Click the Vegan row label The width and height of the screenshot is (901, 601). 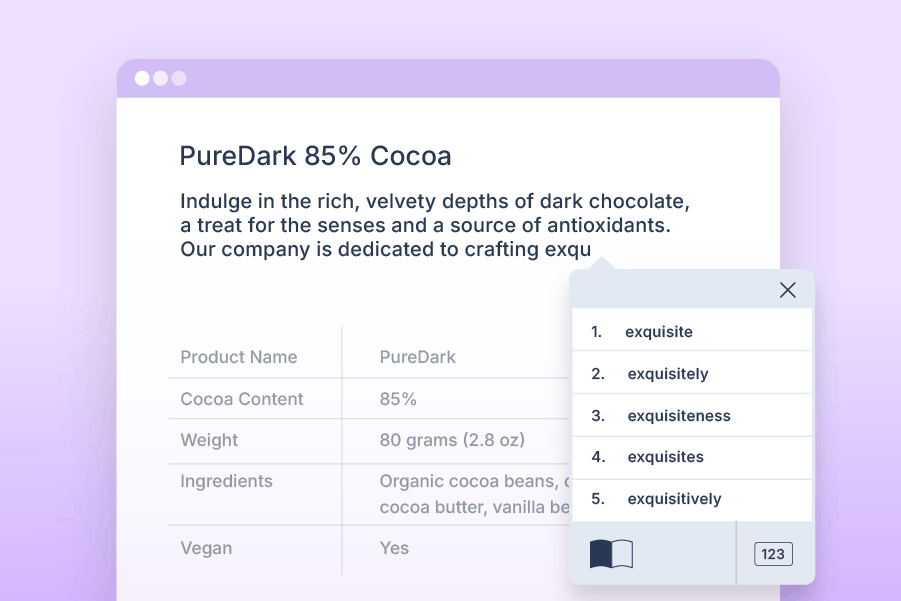click(x=206, y=548)
